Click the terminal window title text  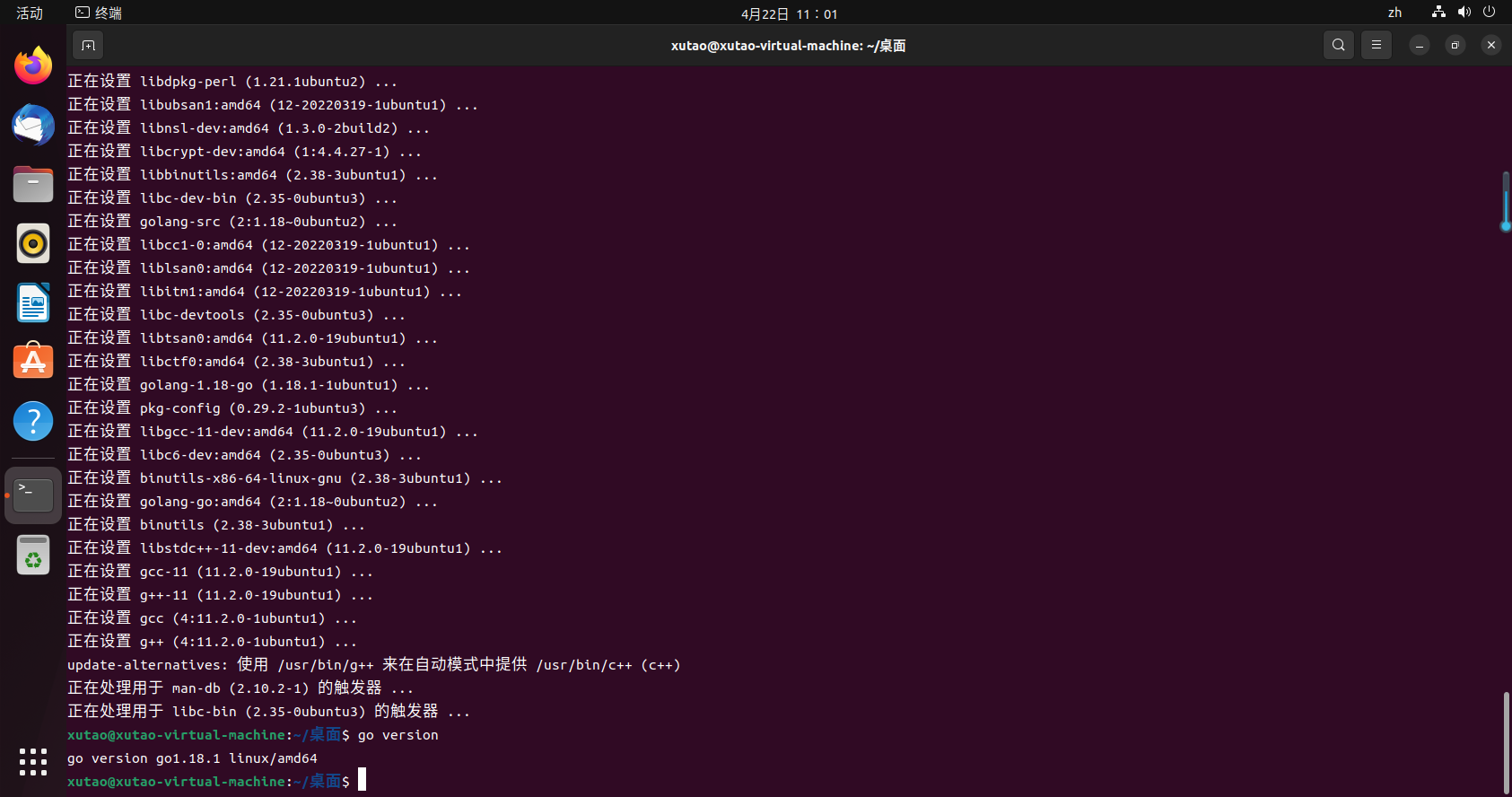[788, 45]
